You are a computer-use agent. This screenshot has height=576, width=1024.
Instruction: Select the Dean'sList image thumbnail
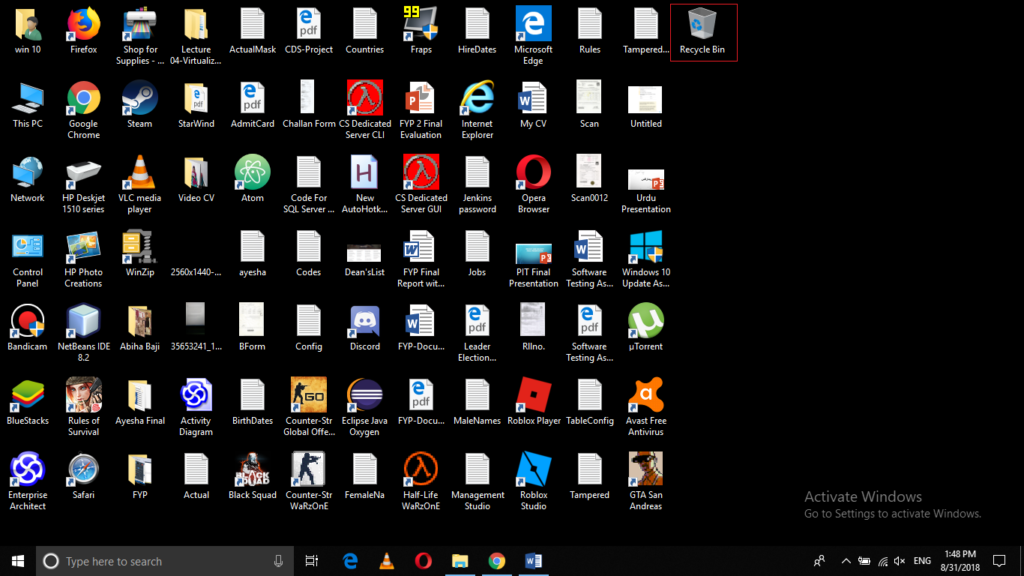pyautogui.click(x=364, y=253)
